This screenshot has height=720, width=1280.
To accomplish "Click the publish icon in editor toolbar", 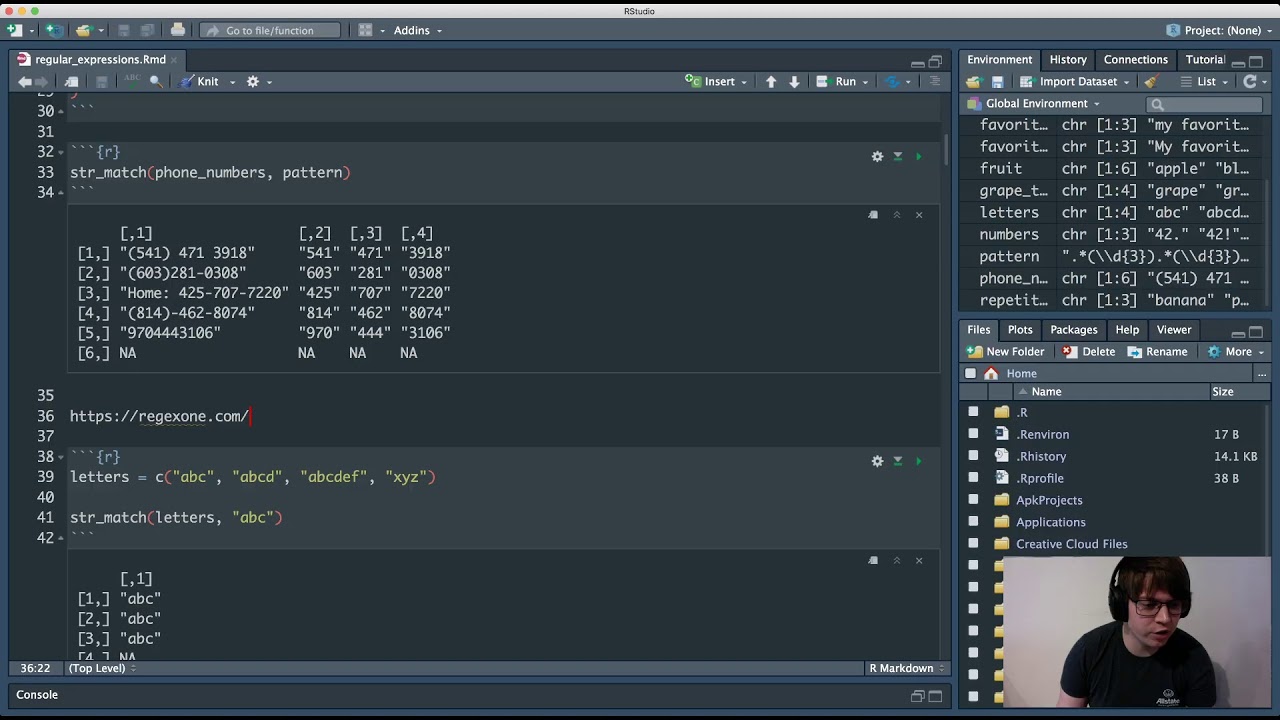I will [x=893, y=81].
